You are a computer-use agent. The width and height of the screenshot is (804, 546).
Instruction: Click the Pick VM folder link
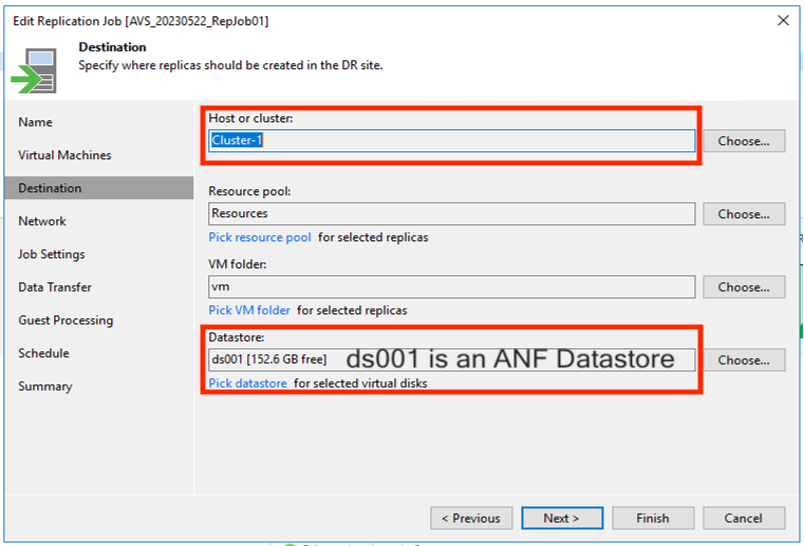point(249,310)
